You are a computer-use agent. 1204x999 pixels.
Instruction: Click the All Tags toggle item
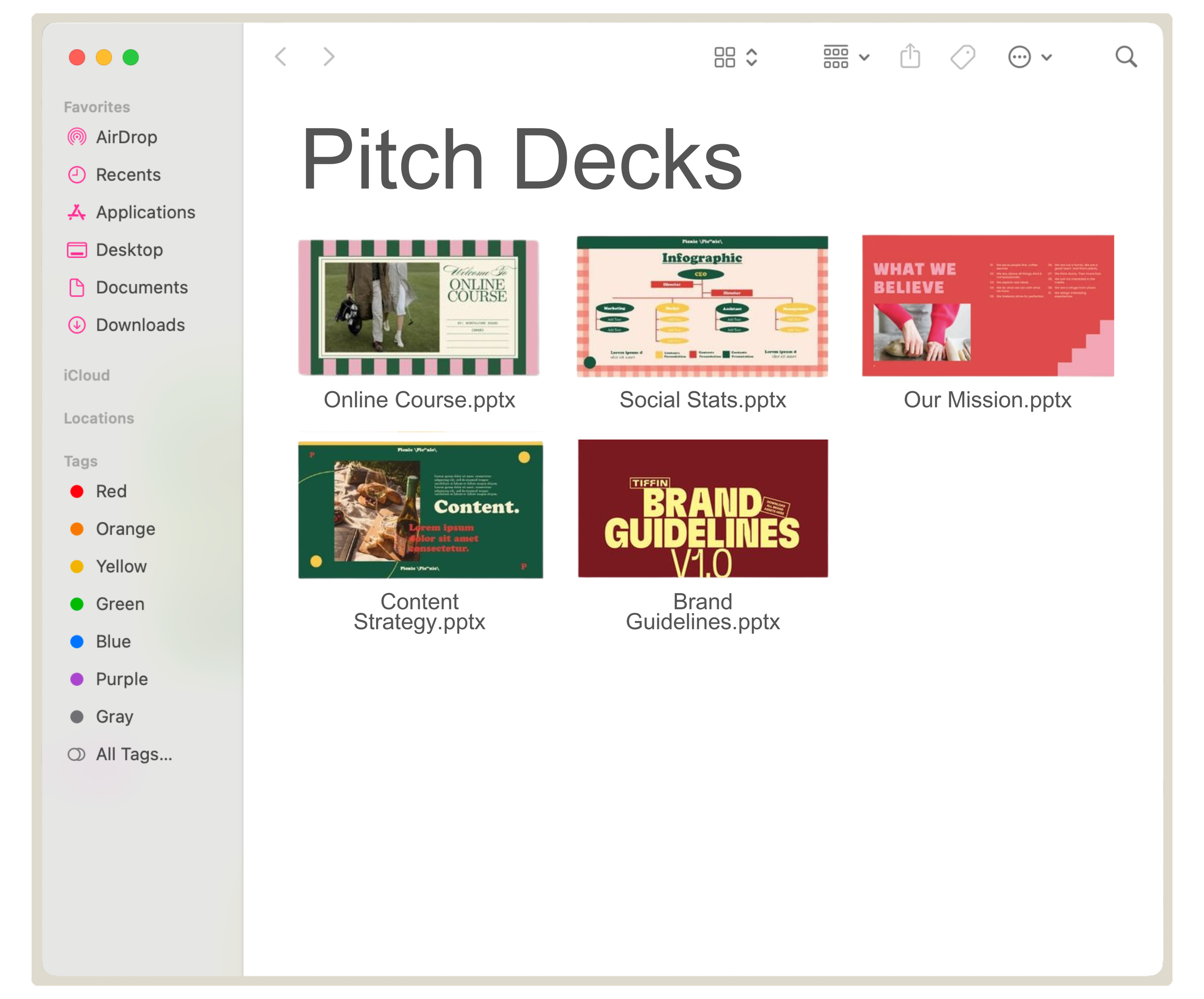pyautogui.click(x=133, y=754)
